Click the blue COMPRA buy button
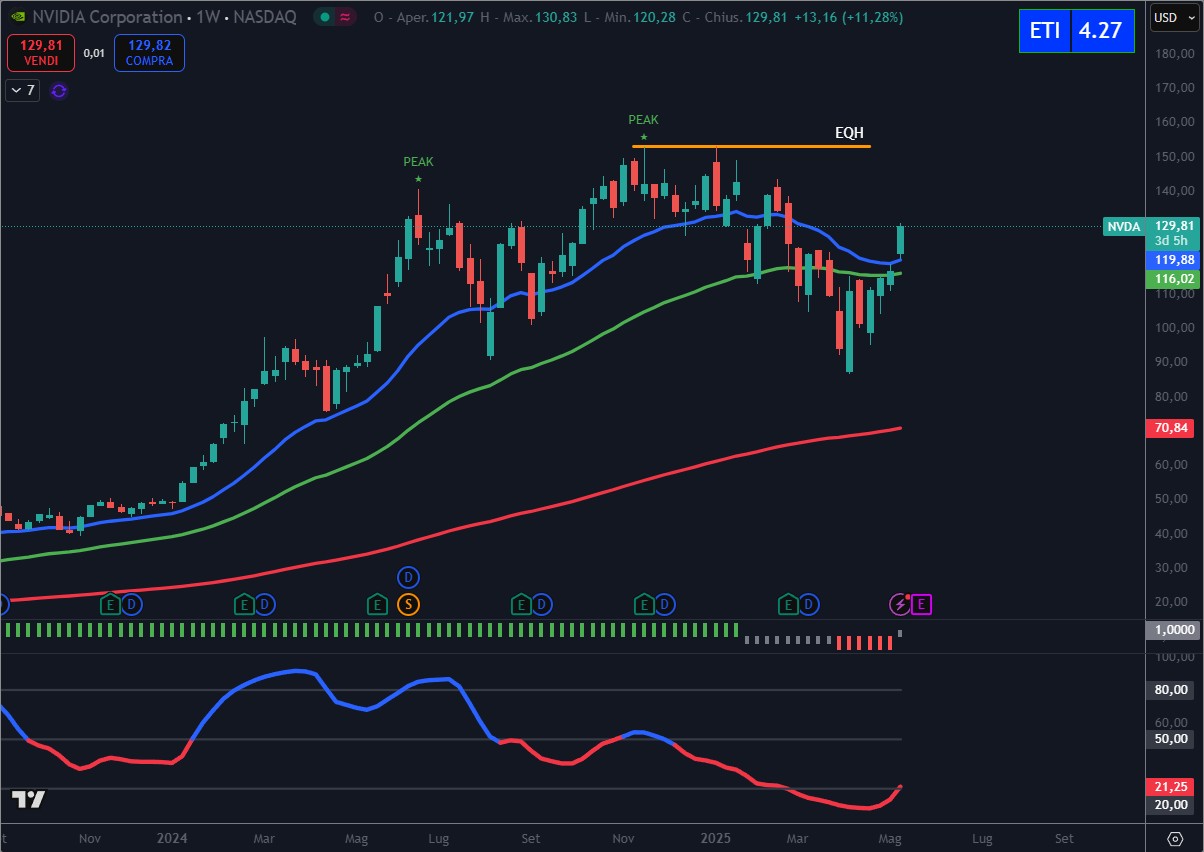Viewport: 1204px width, 852px height. [x=149, y=53]
